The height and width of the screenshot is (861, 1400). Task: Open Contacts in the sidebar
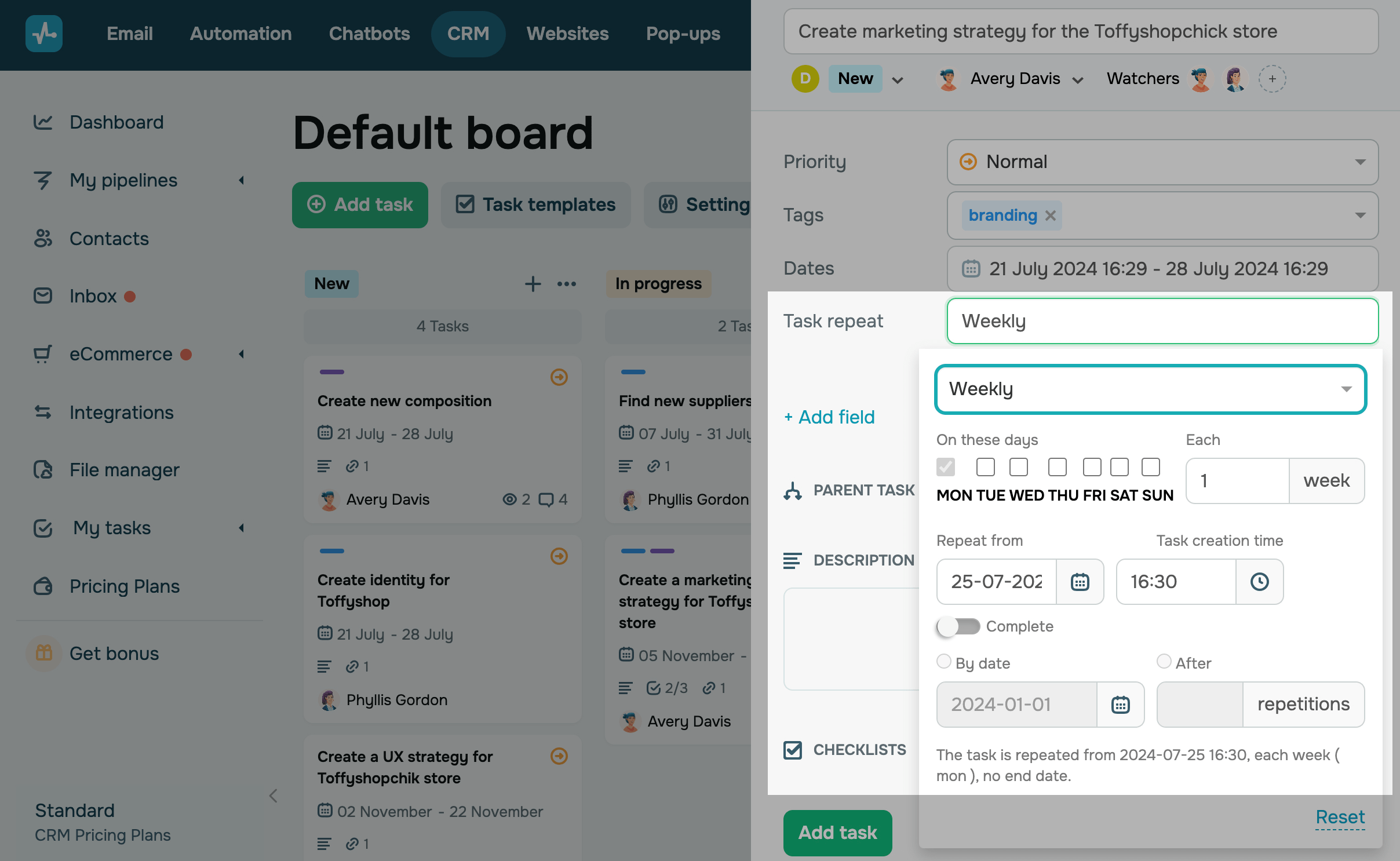pyautogui.click(x=109, y=239)
